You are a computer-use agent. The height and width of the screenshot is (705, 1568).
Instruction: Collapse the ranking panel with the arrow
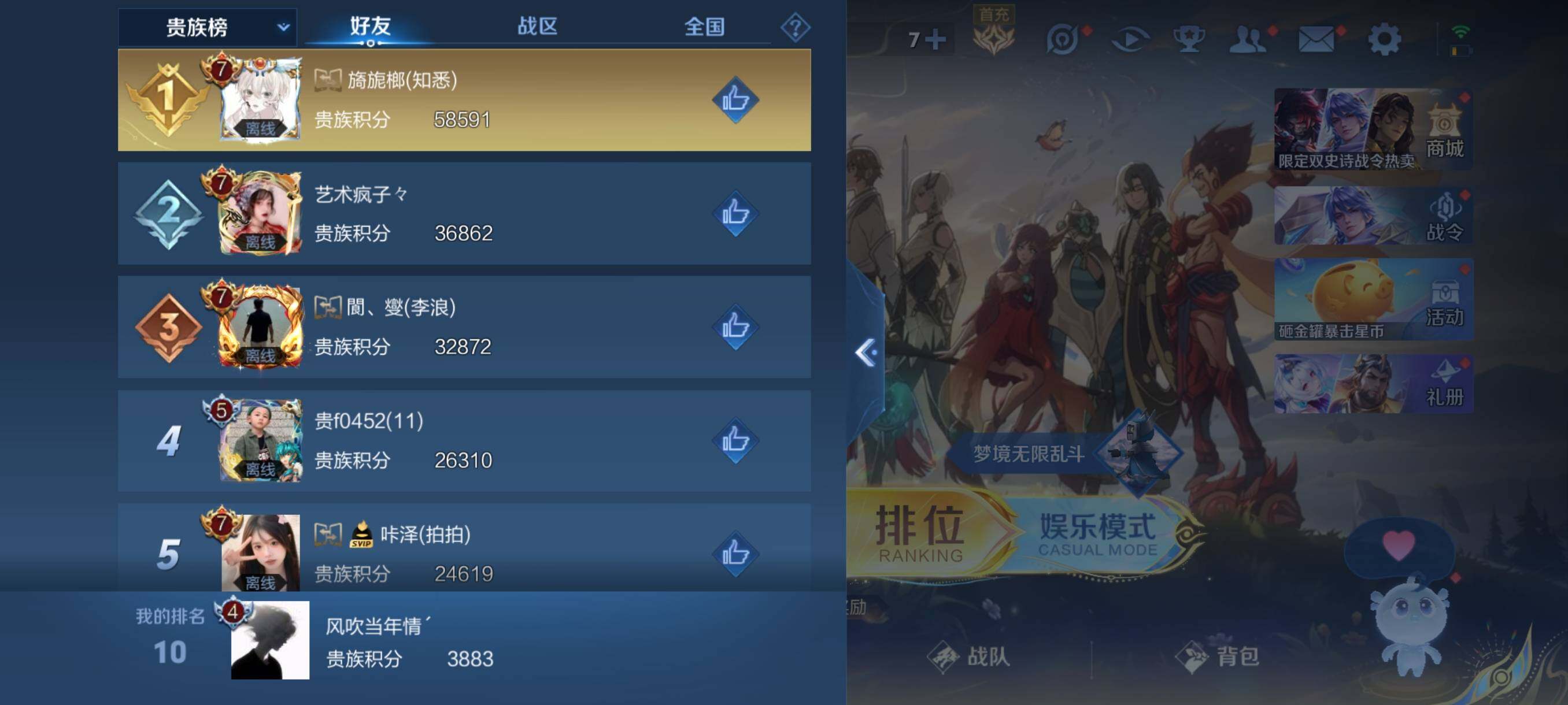click(866, 352)
